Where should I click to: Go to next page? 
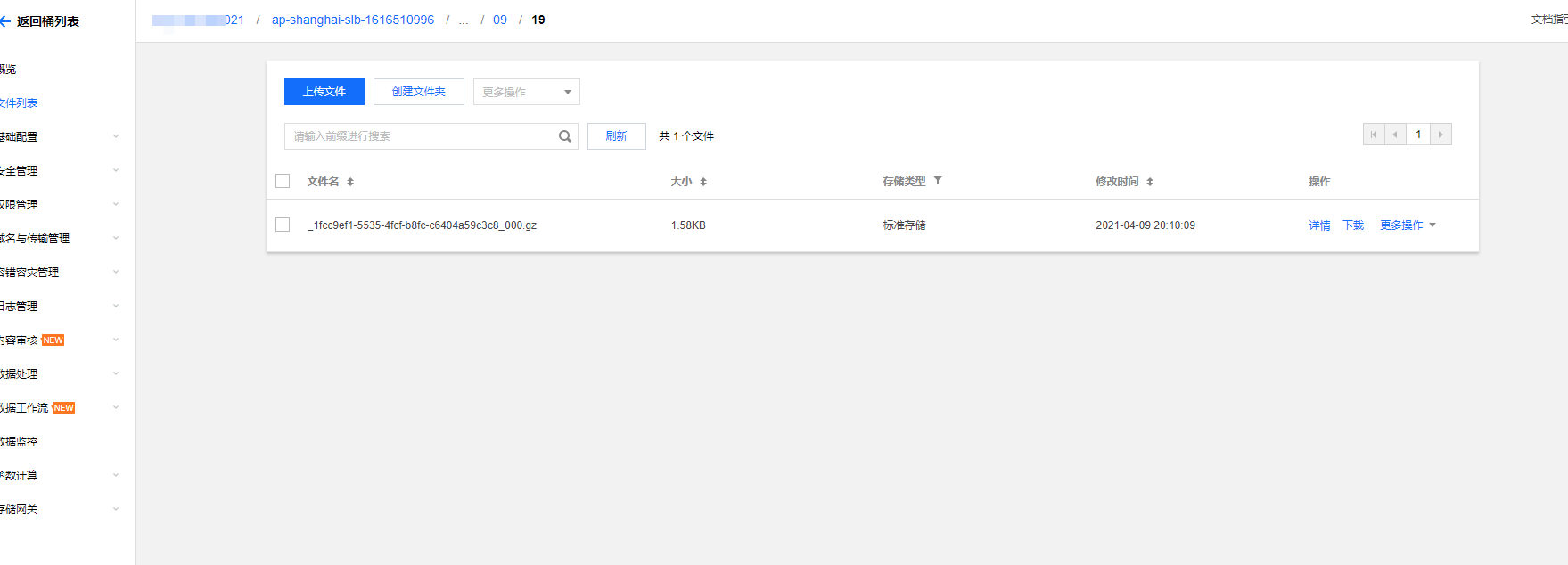tap(1441, 135)
